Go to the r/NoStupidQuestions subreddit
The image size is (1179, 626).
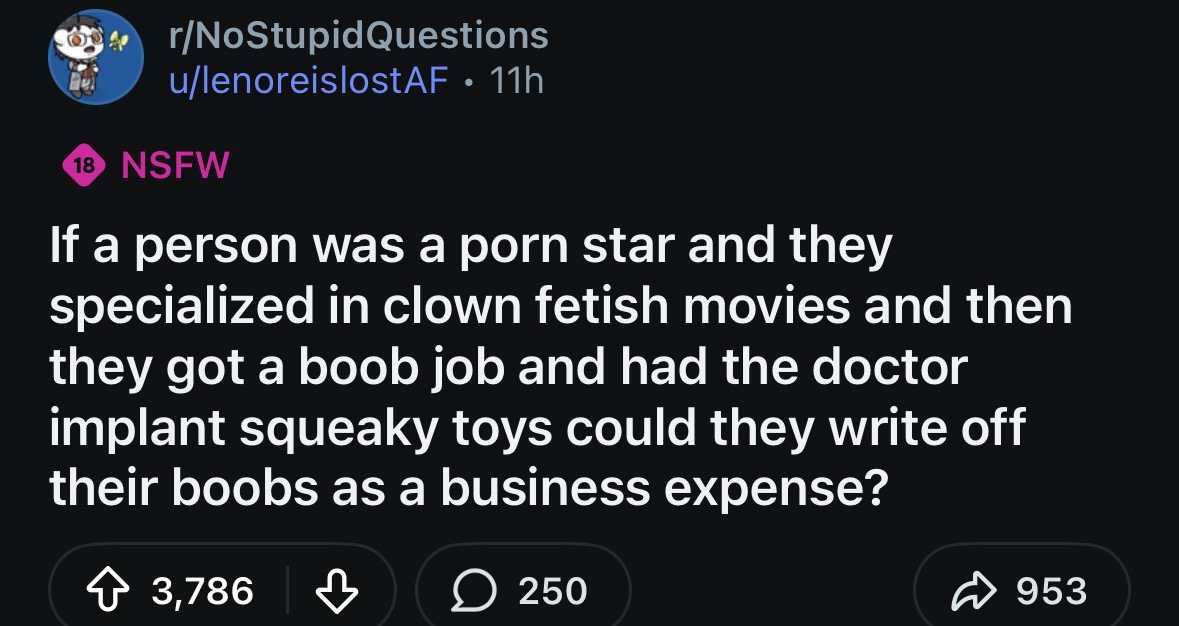click(x=359, y=36)
